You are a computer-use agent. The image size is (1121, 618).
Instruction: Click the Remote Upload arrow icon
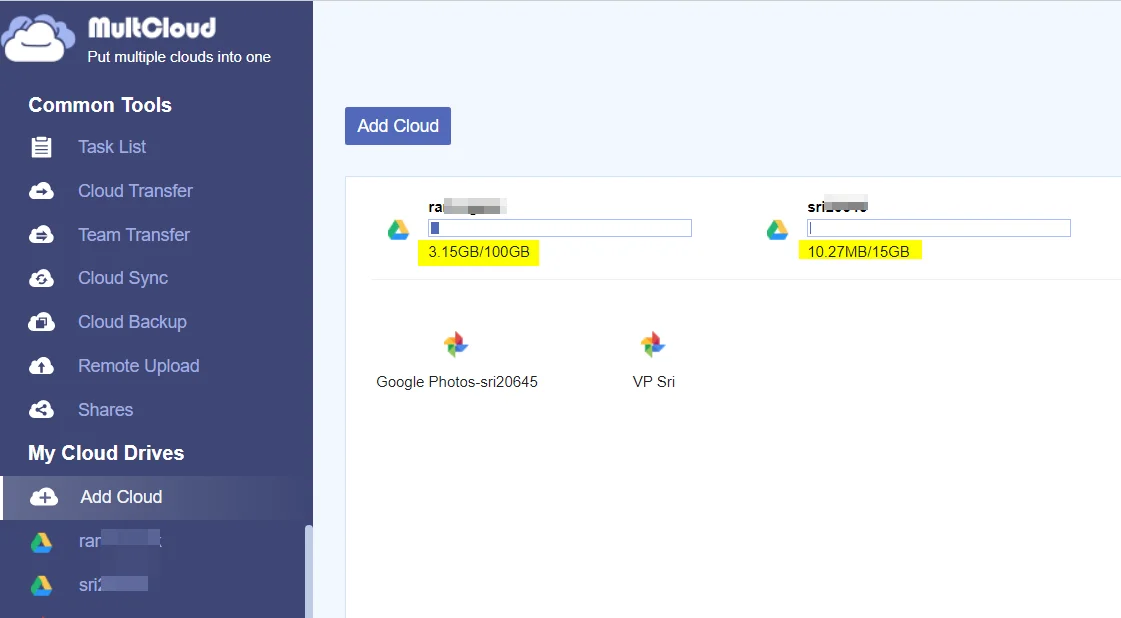point(41,366)
